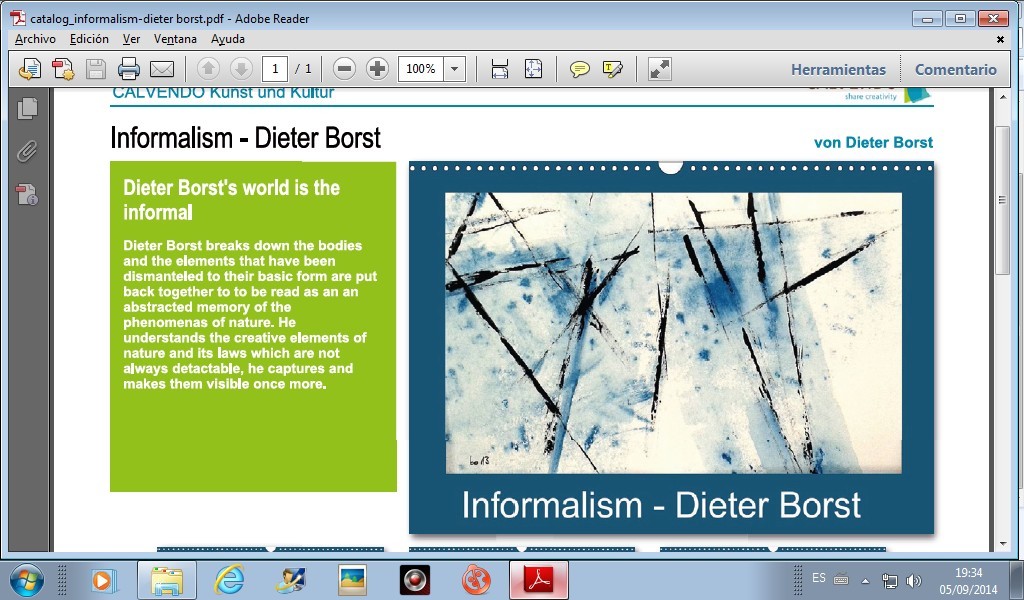Open the Archivo menu
This screenshot has width=1024, height=600.
(35, 39)
